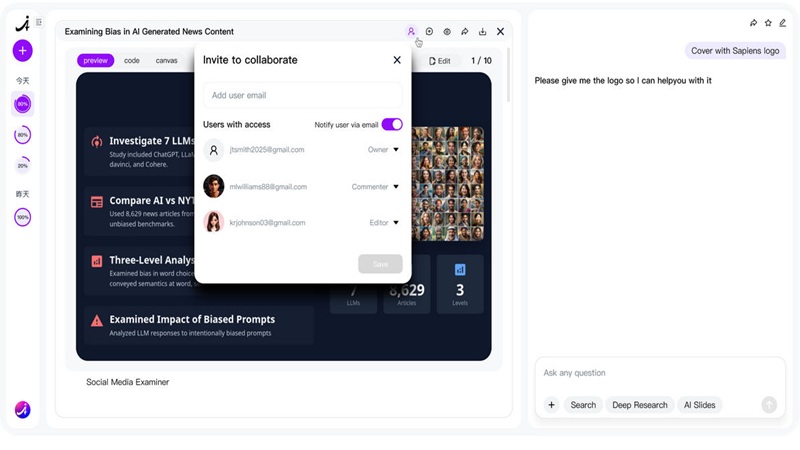The height and width of the screenshot is (450, 800).
Task: Click the pencil edit icon in chat panel
Action: click(782, 22)
